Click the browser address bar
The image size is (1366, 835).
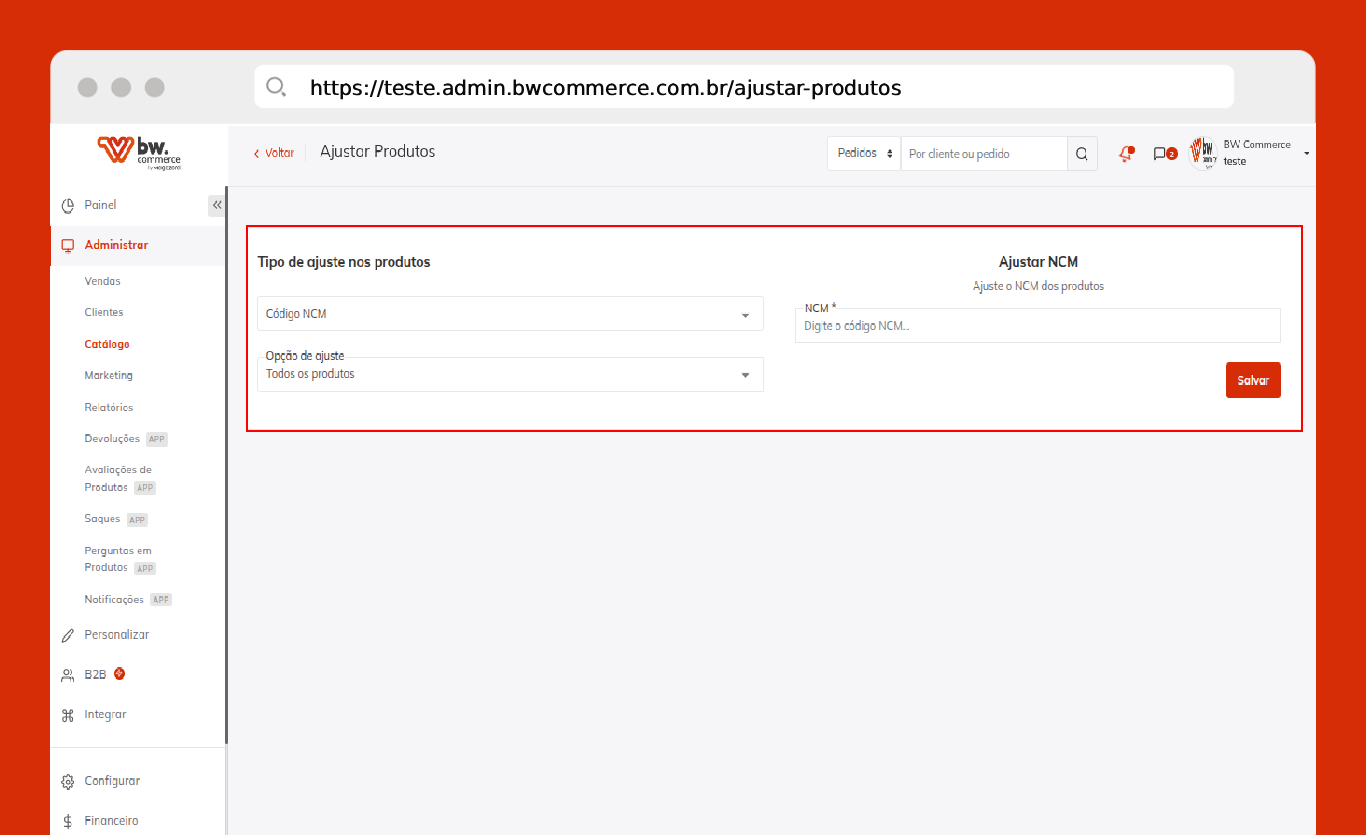[744, 88]
